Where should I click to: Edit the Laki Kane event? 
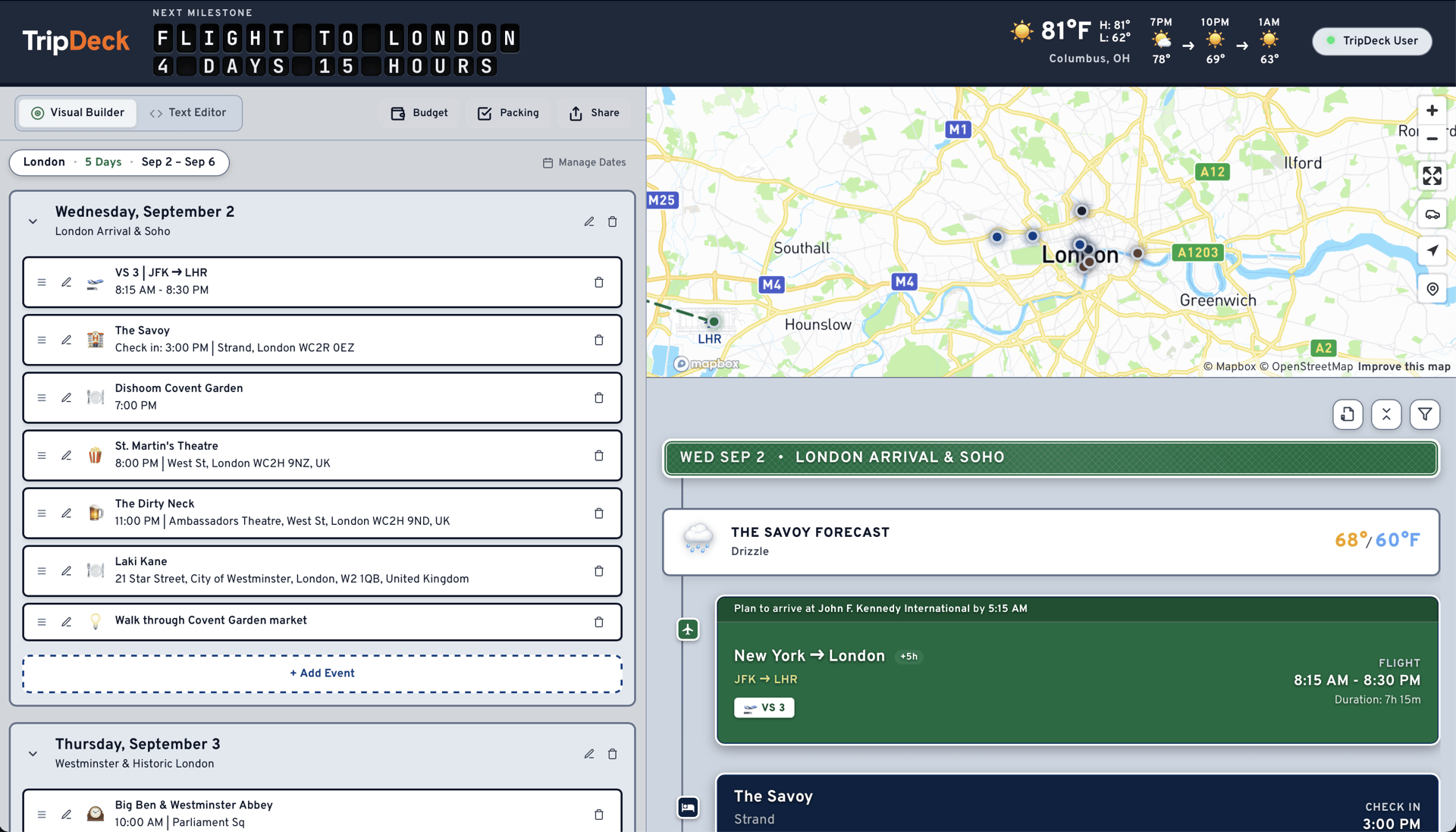[x=67, y=570]
